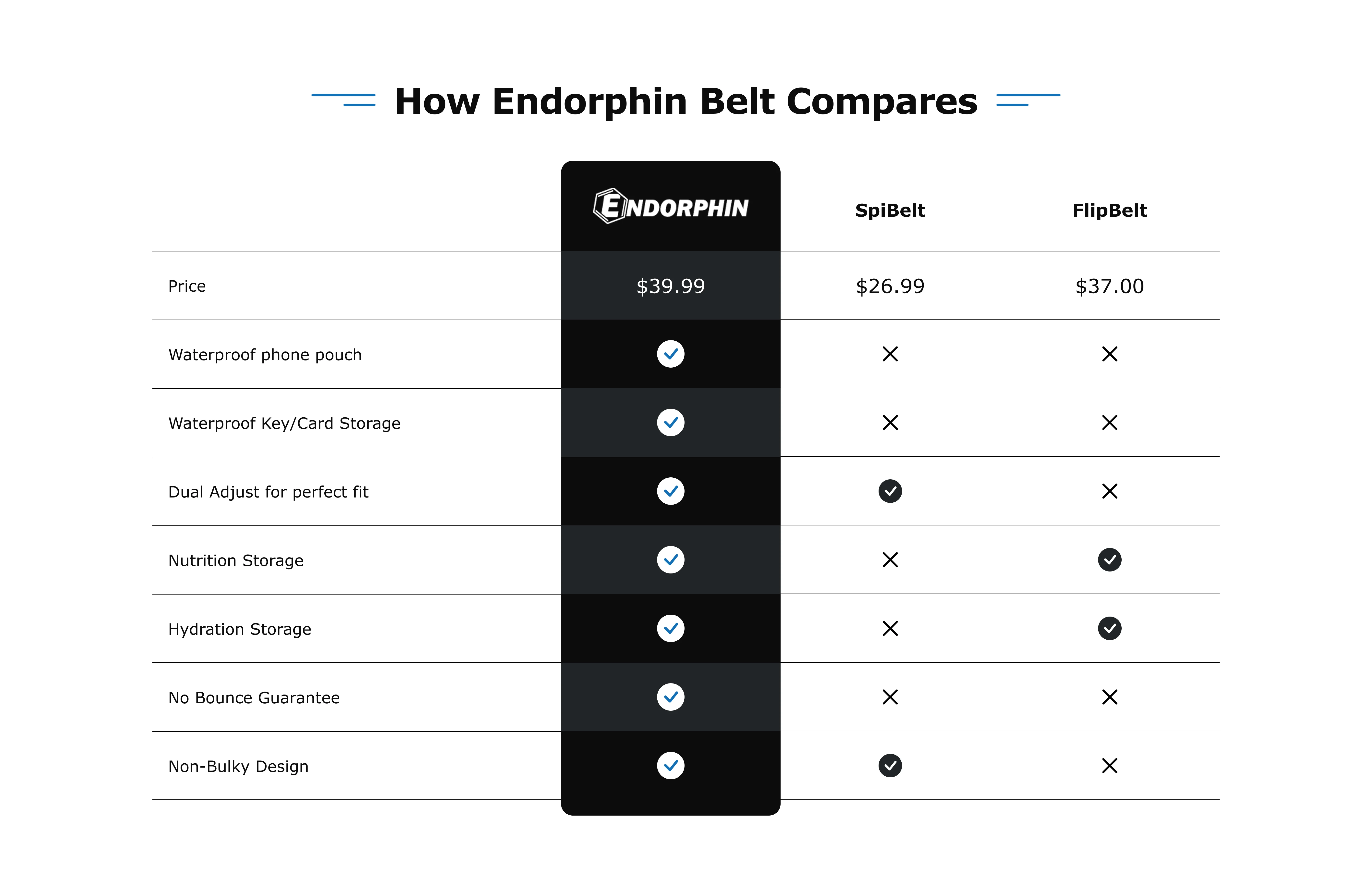This screenshot has height=894, width=1372.
Task: Click SpiBelt's X for Waterproof phone pouch
Action: pyautogui.click(x=890, y=354)
